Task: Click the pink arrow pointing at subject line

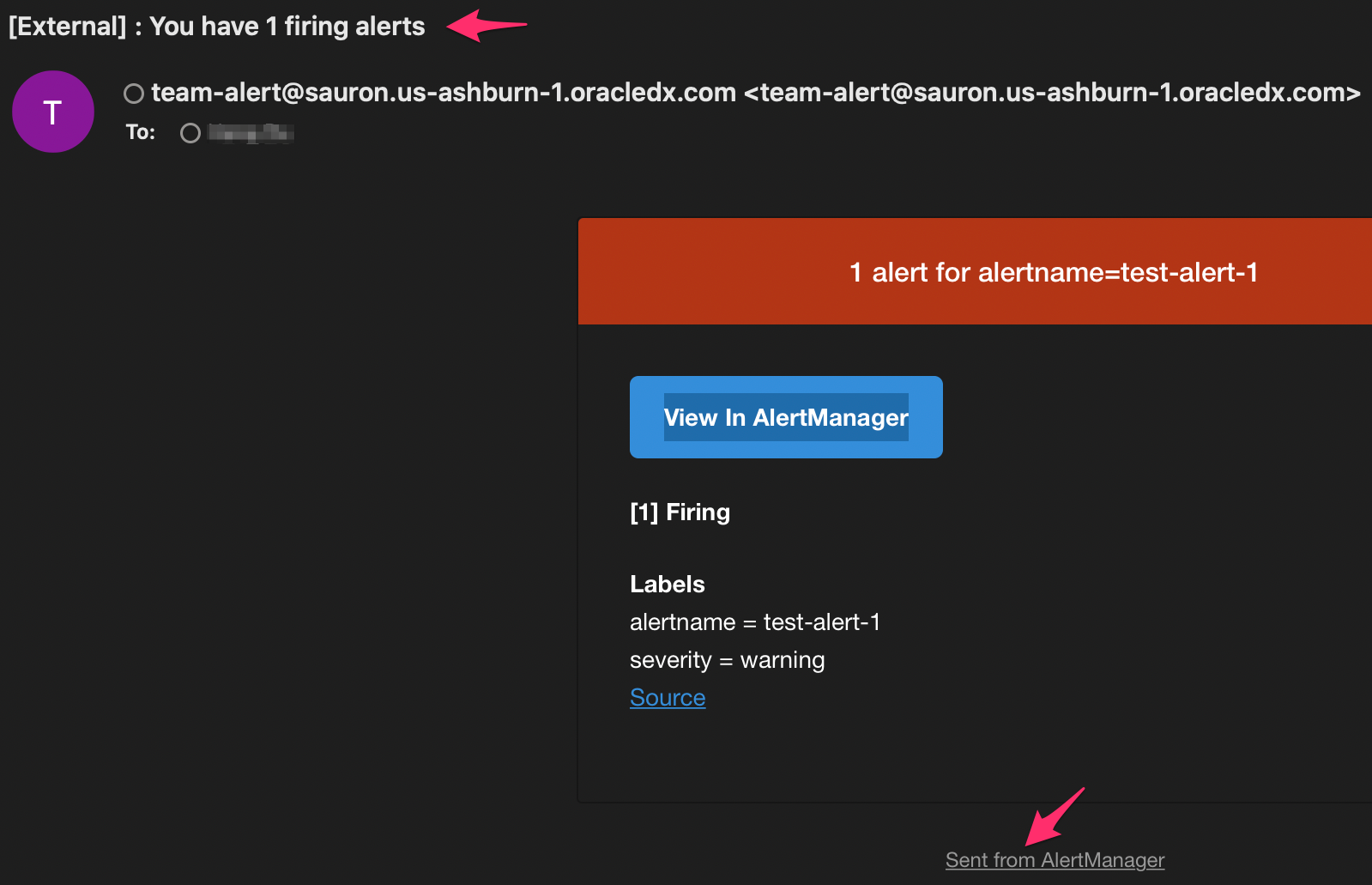Action: coord(483,26)
